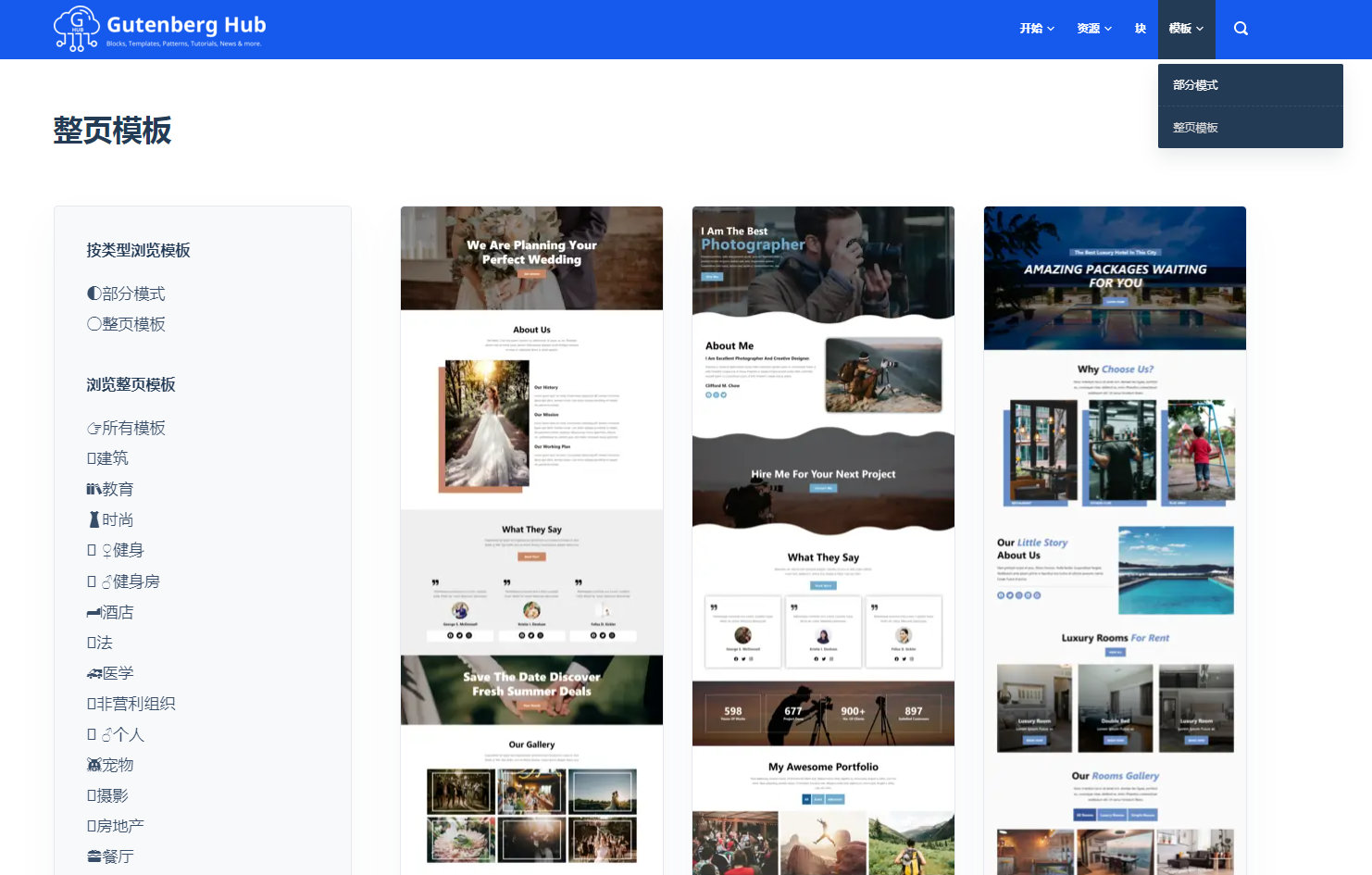The height and width of the screenshot is (875, 1372).
Task: Click the books icon beside 教育
Action: pos(94,489)
